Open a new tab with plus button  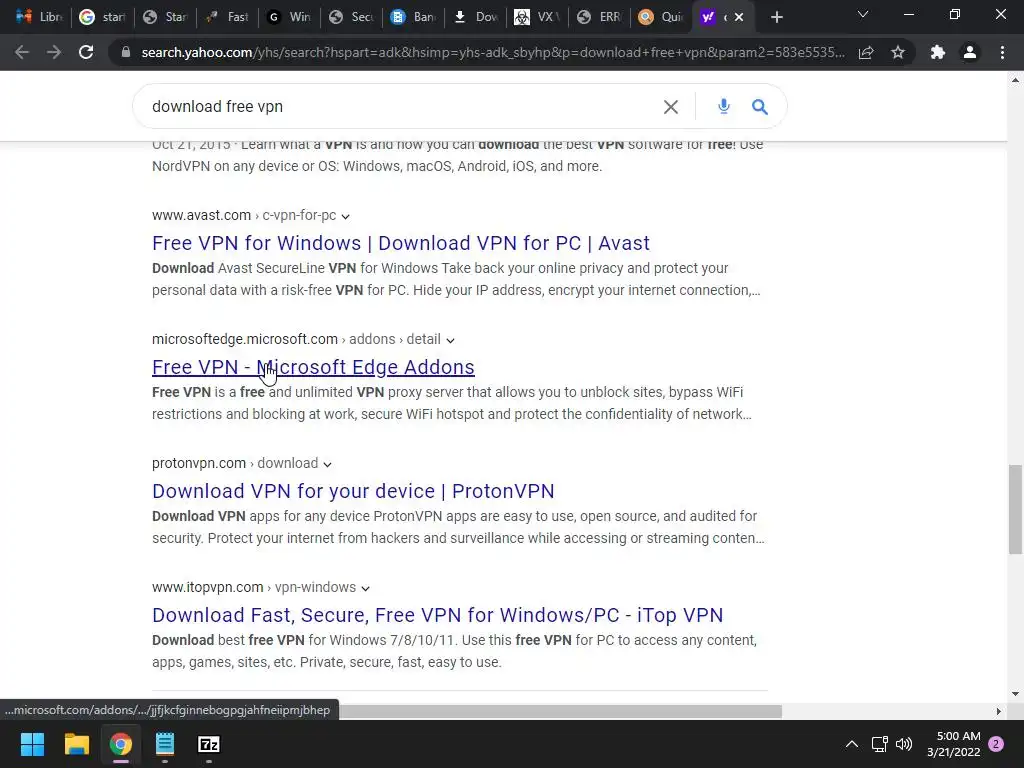click(x=776, y=17)
